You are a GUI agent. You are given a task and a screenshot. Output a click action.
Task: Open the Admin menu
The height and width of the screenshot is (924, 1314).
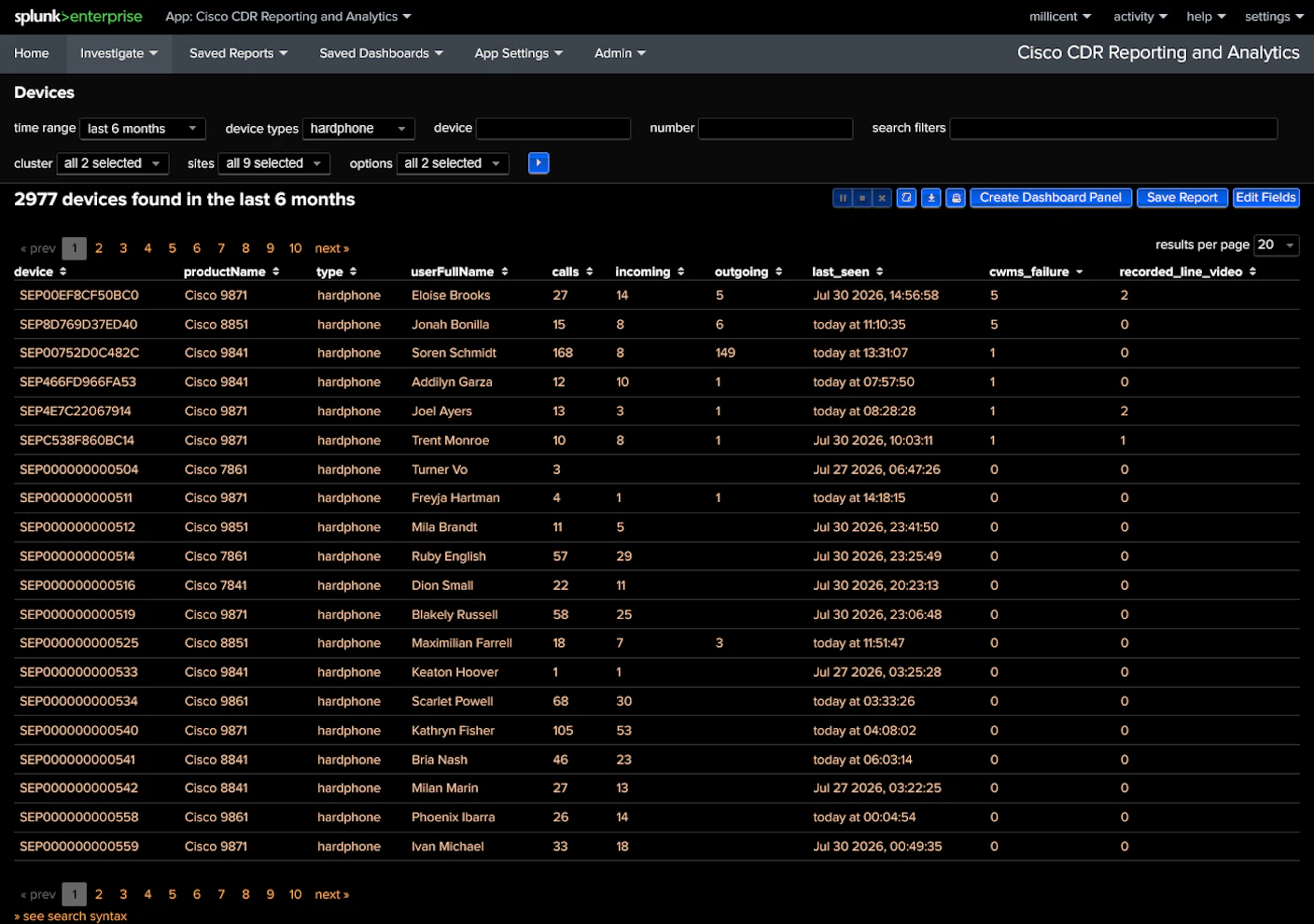tap(620, 53)
